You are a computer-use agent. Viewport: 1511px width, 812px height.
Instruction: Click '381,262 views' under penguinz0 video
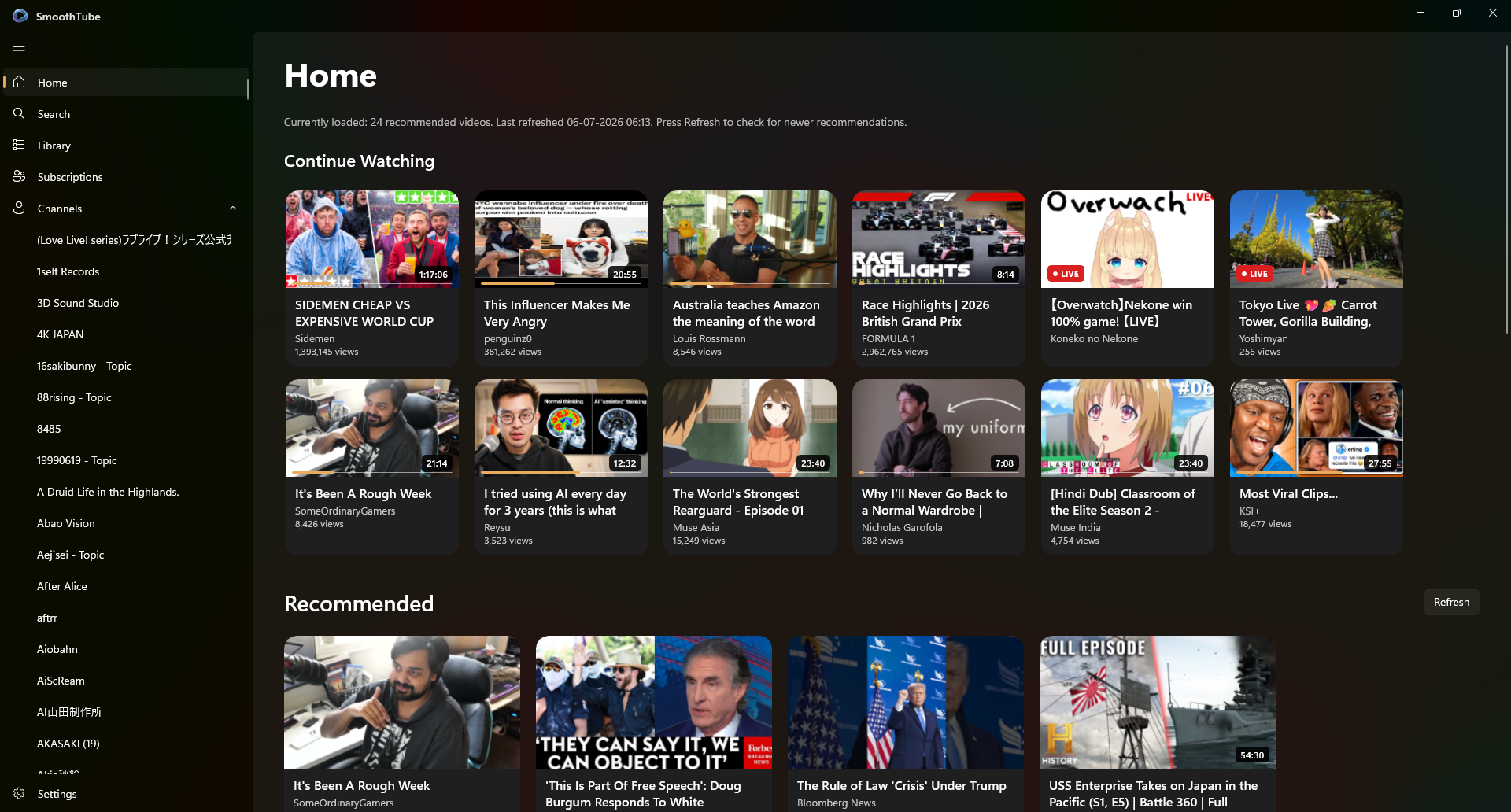click(x=512, y=352)
